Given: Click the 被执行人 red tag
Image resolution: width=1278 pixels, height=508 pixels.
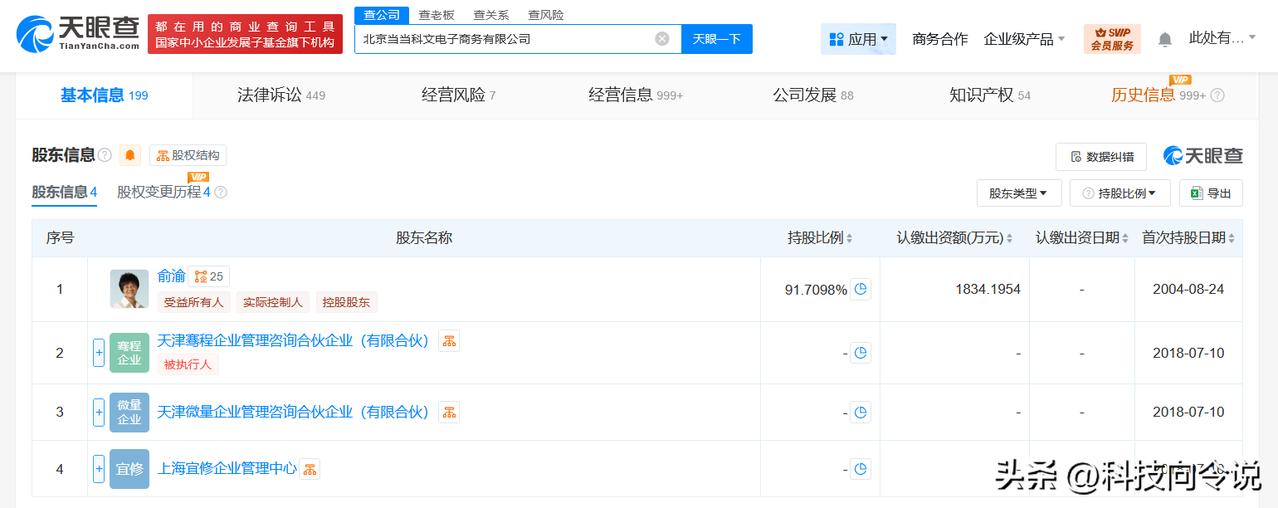Looking at the screenshot, I should [188, 365].
